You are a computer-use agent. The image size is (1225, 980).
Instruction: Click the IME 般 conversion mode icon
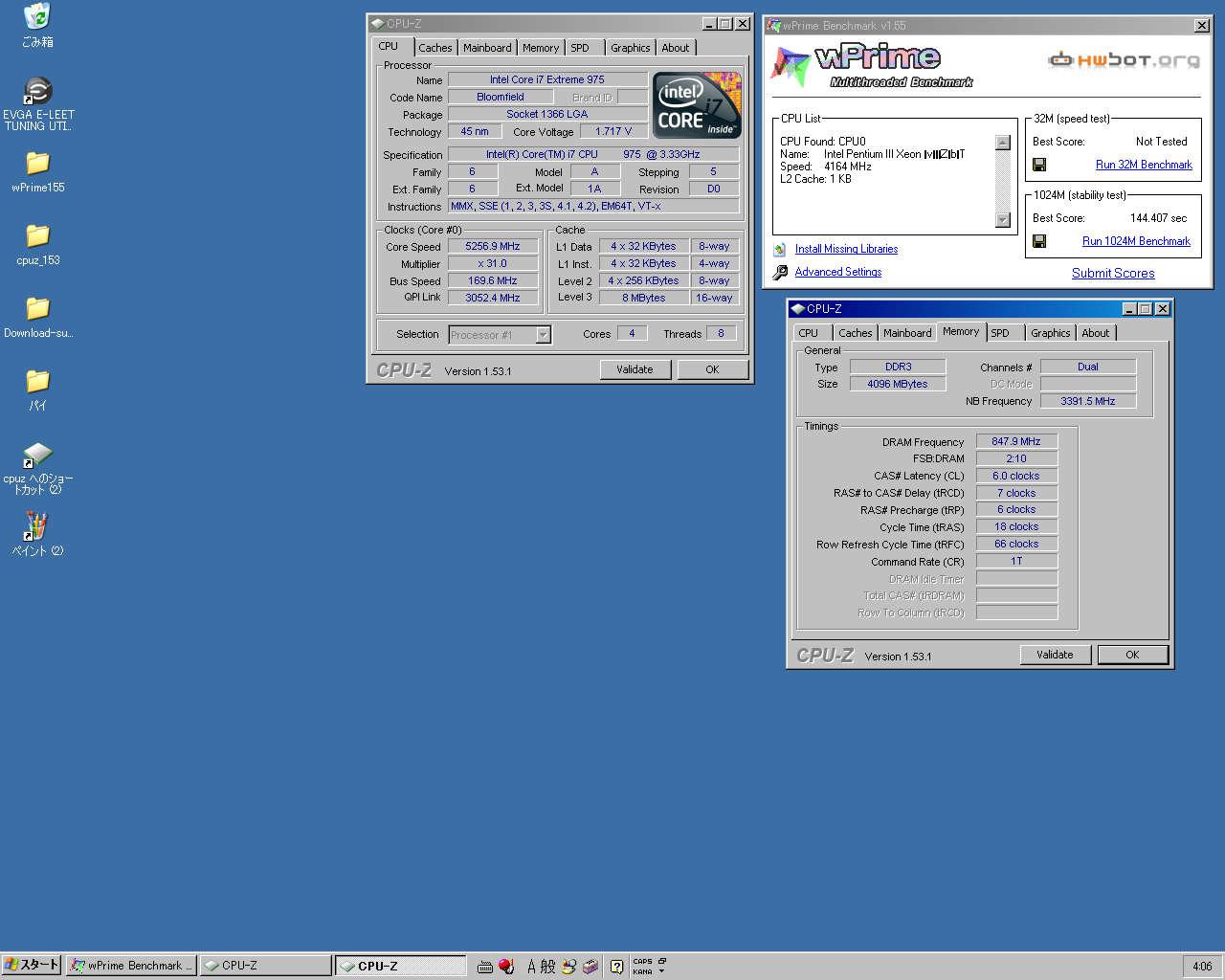click(548, 967)
